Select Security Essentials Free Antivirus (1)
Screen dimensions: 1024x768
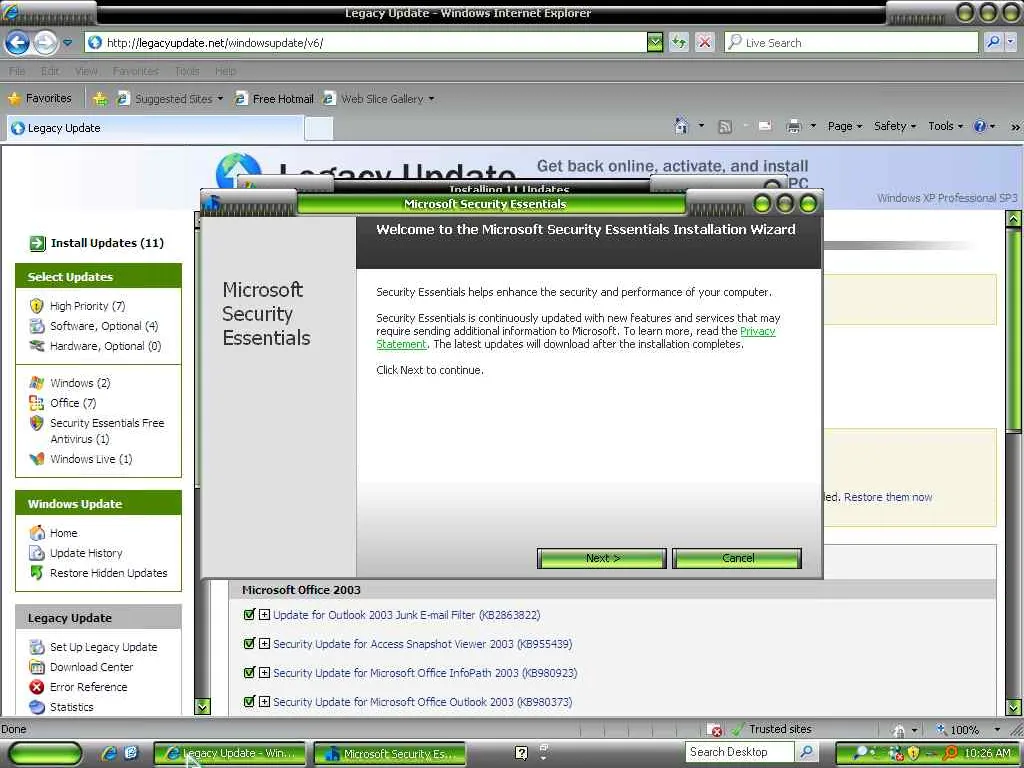[107, 431]
